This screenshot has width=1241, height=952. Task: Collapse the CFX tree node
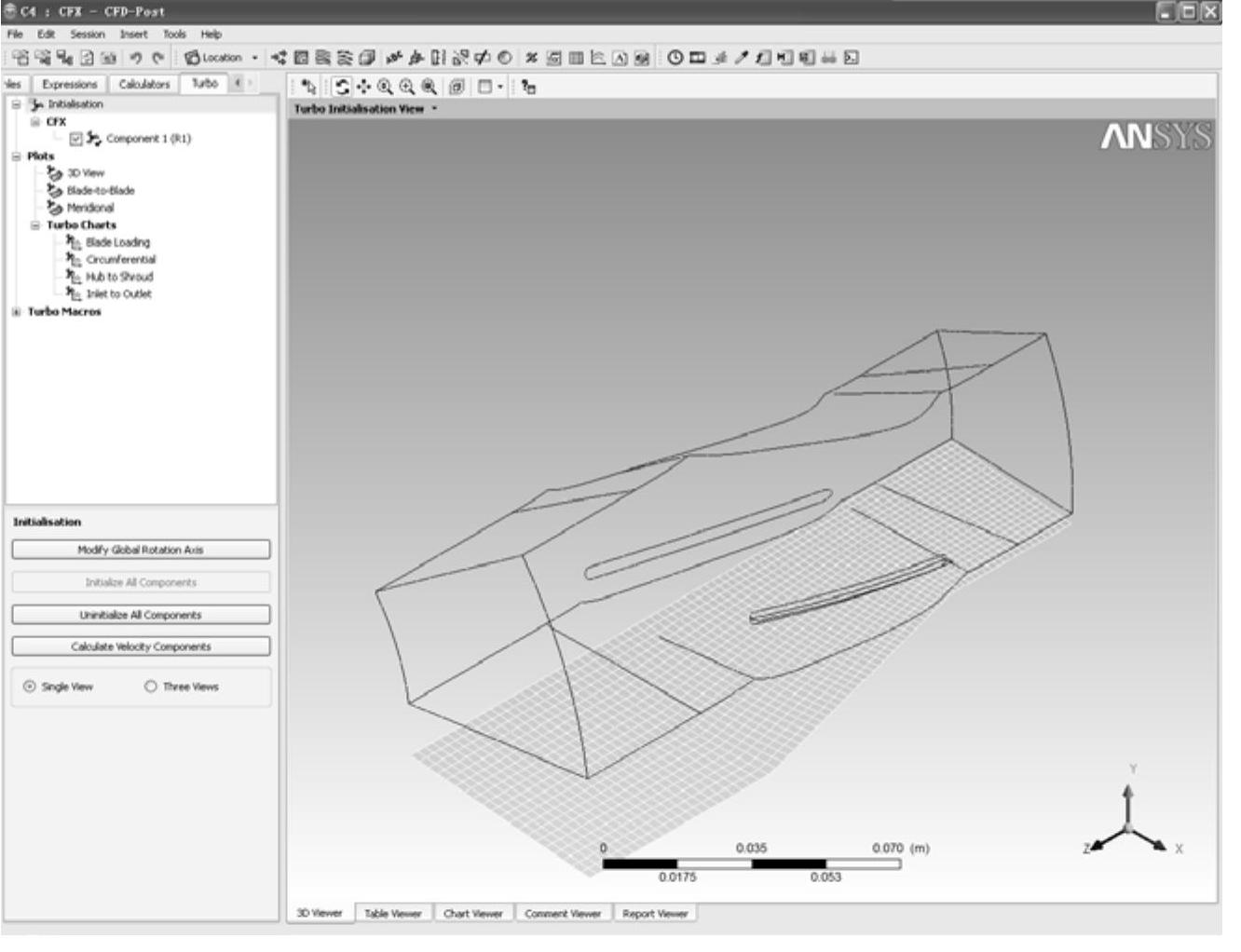point(35,122)
